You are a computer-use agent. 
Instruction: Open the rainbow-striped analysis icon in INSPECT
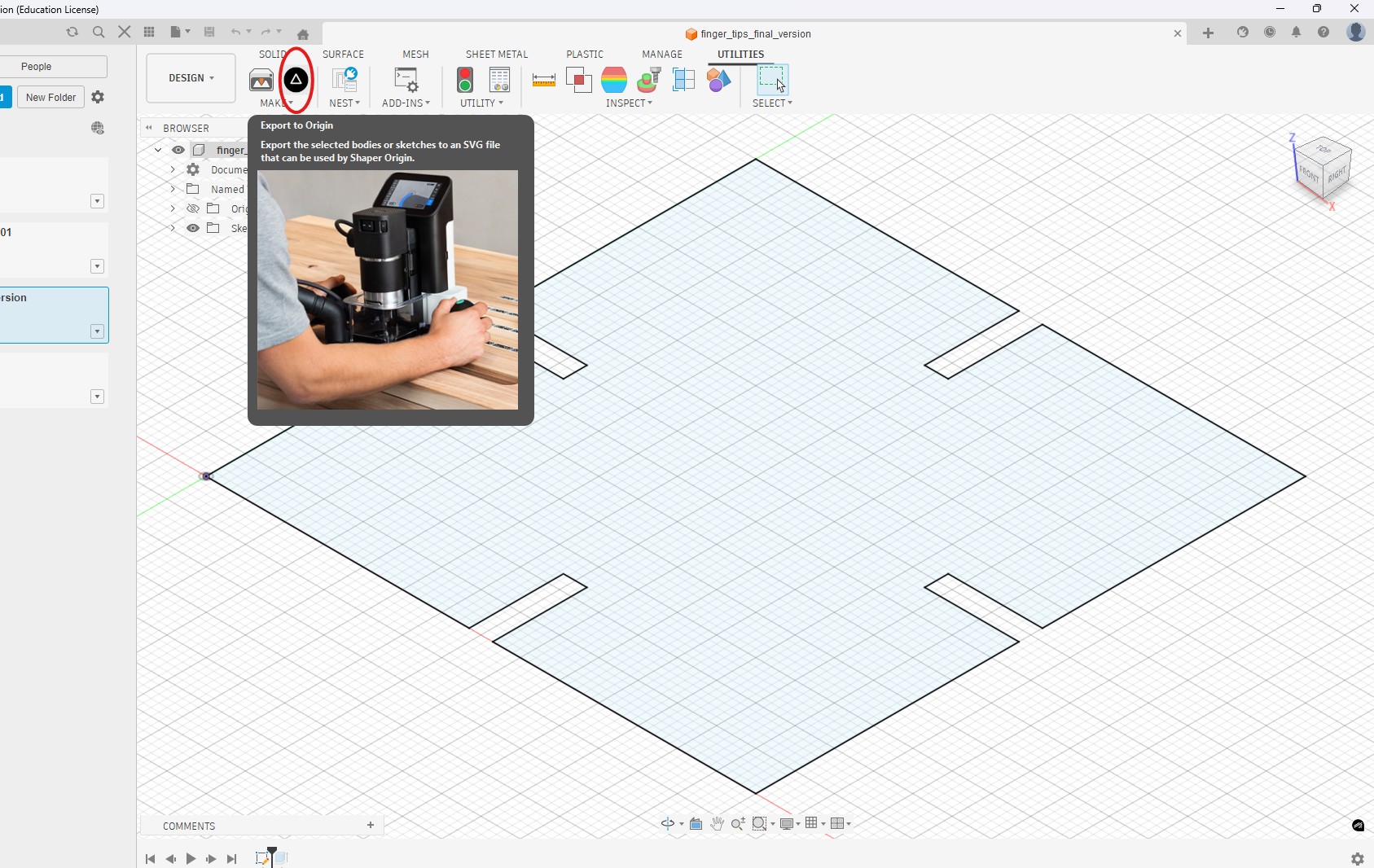[614, 80]
